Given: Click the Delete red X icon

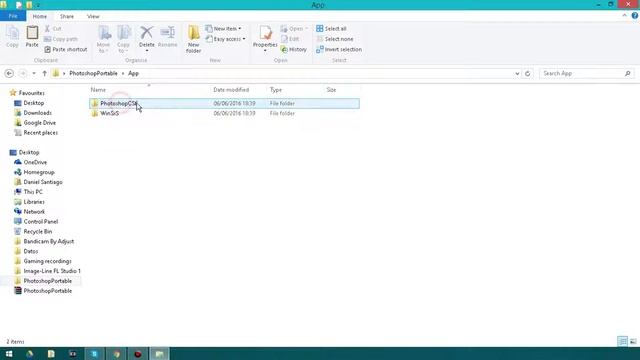Looking at the screenshot, I should tap(147, 33).
